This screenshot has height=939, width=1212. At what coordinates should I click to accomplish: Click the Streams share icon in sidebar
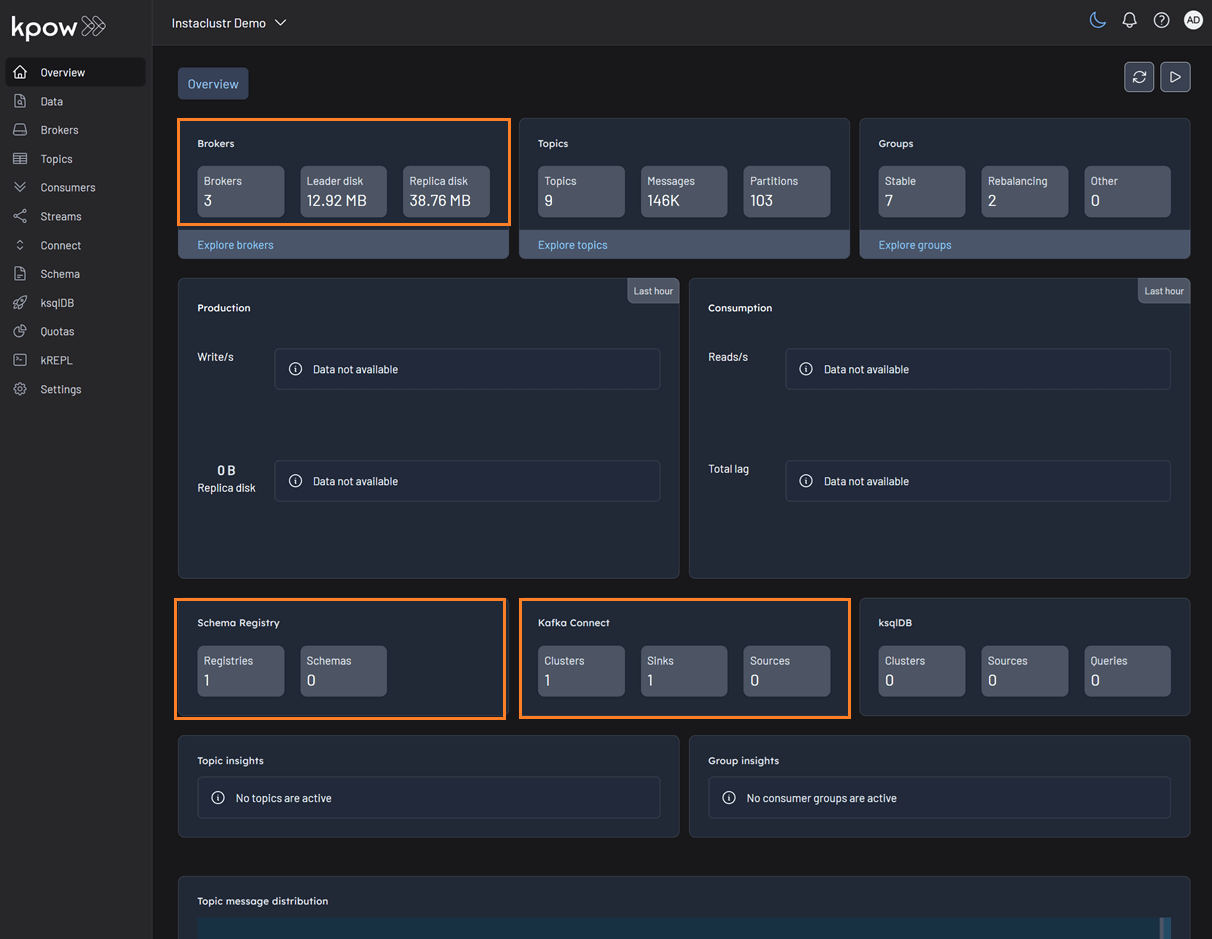[20, 216]
